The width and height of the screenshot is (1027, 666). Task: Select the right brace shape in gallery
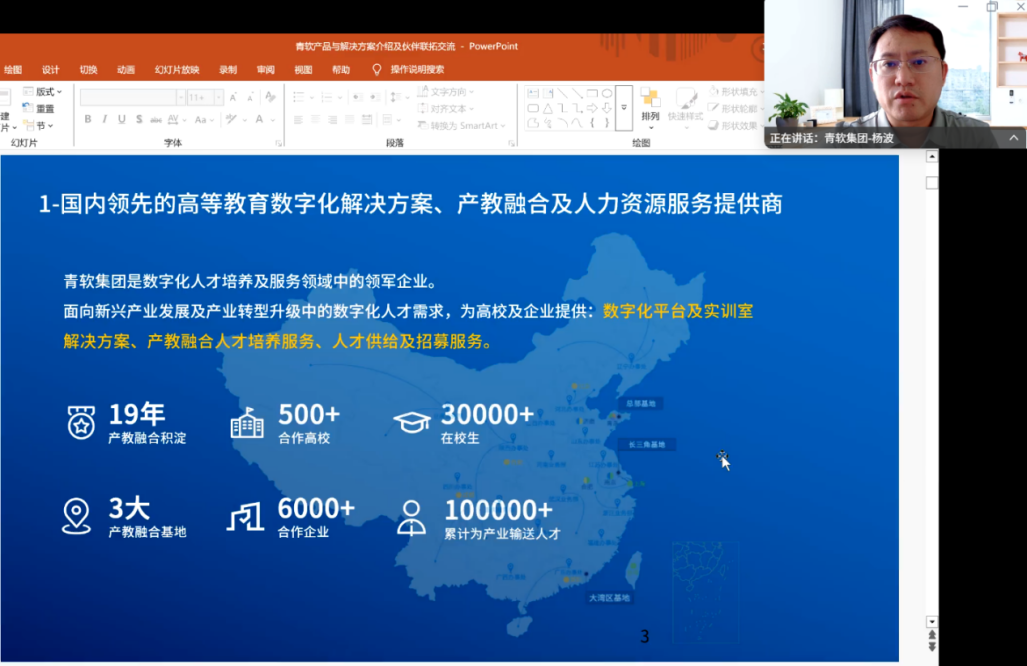click(x=607, y=122)
